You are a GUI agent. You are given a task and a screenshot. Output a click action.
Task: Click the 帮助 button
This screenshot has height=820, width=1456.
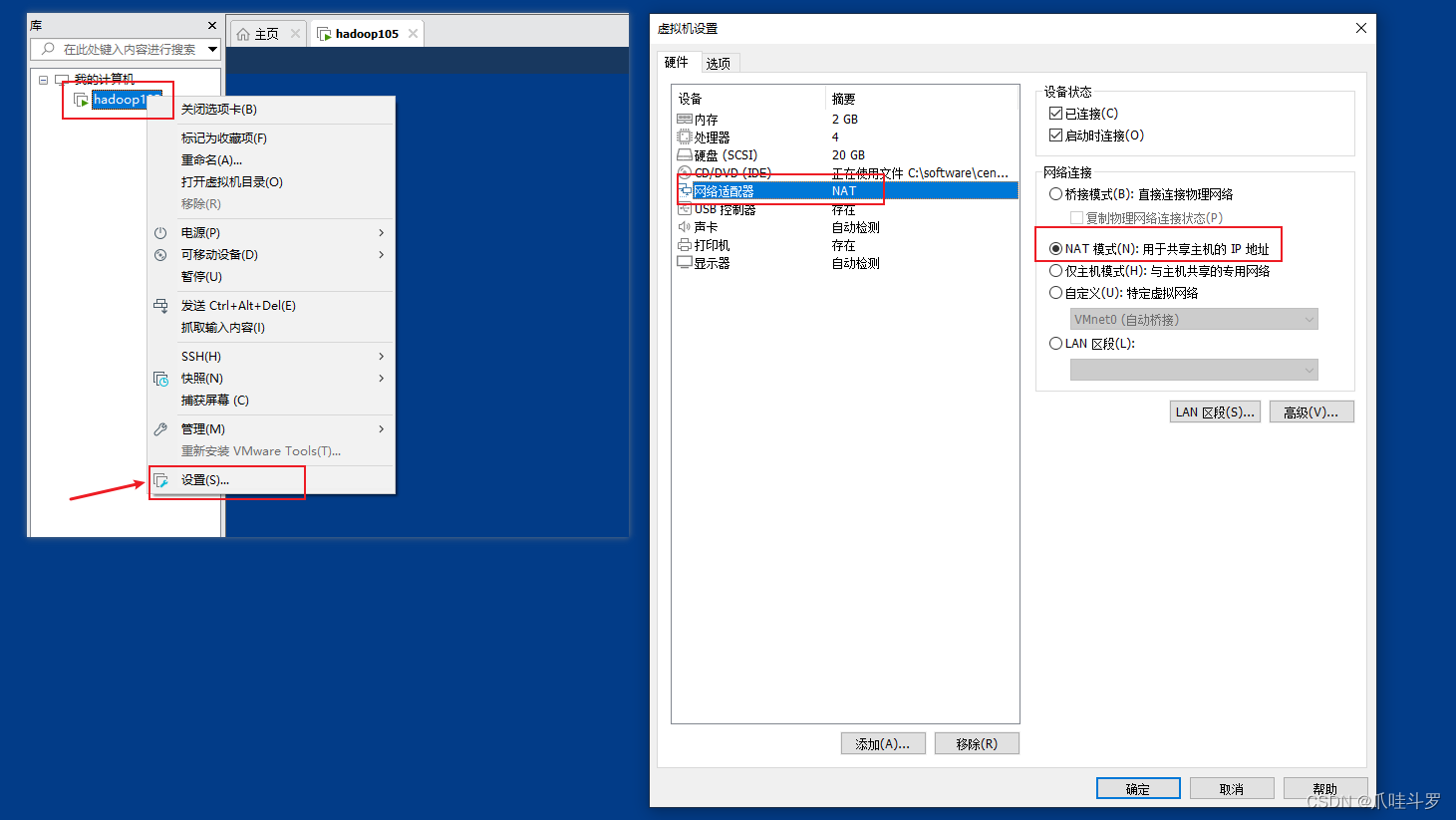[1325, 789]
